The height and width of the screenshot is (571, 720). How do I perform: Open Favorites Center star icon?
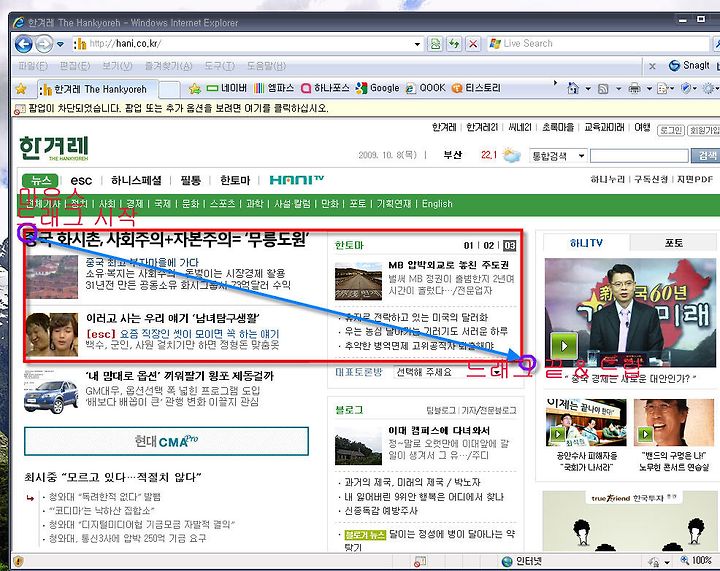[21, 89]
